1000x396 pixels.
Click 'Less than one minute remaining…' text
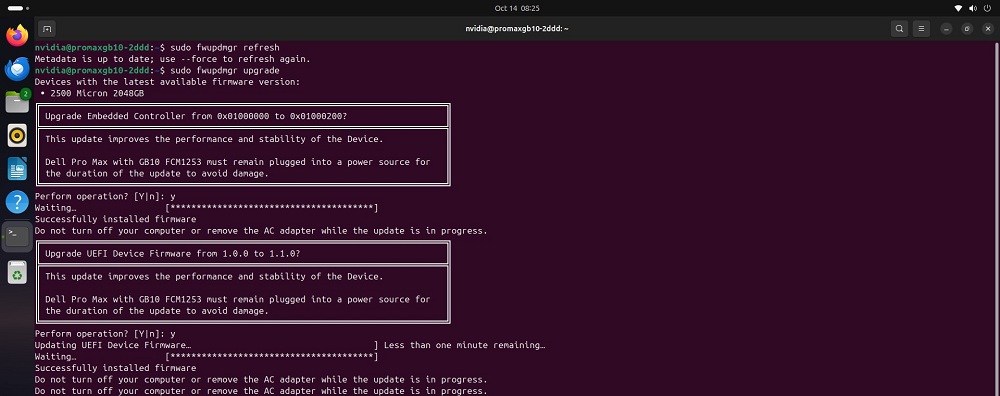click(464, 346)
